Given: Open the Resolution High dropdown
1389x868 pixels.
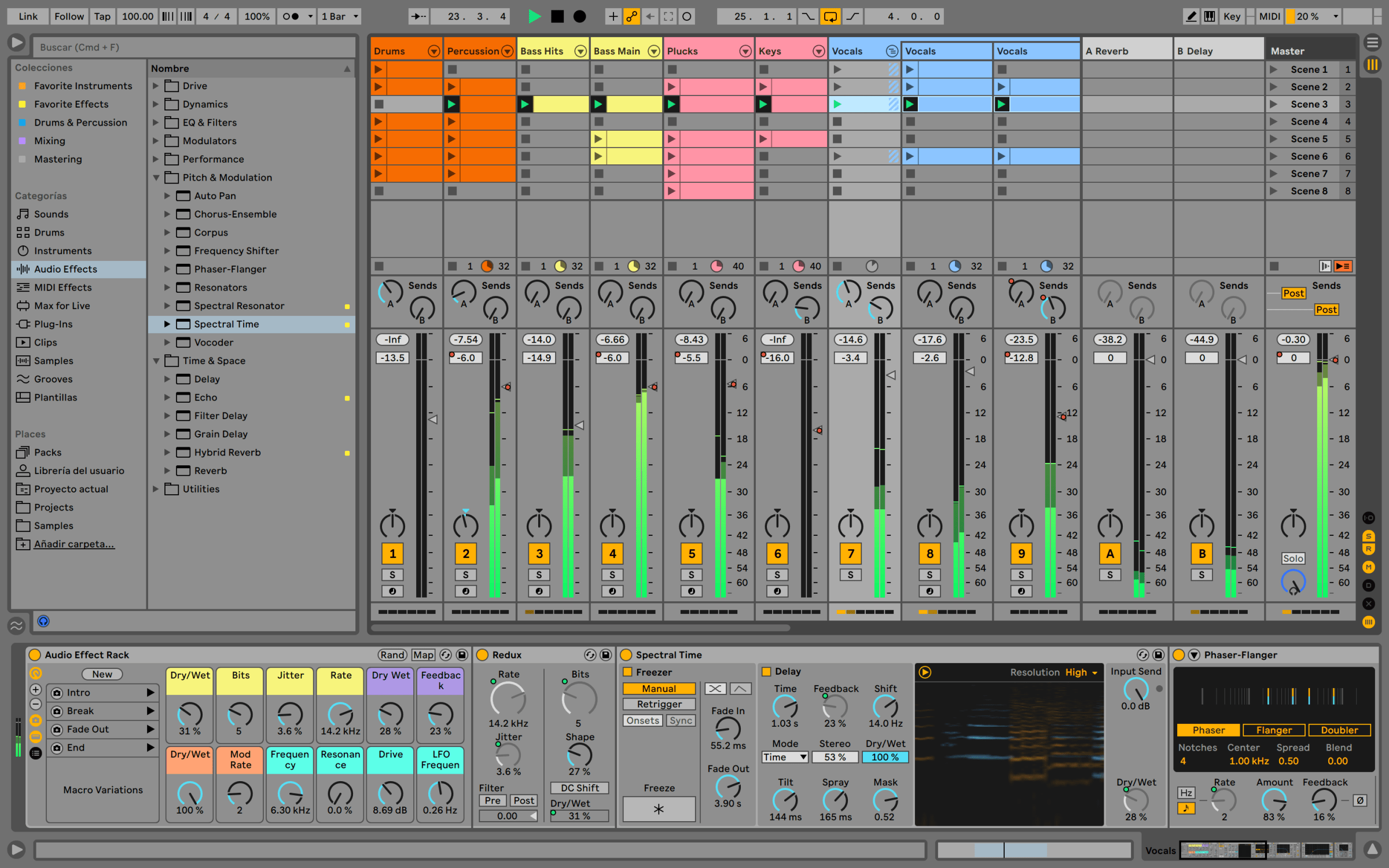Looking at the screenshot, I should point(1079,672).
